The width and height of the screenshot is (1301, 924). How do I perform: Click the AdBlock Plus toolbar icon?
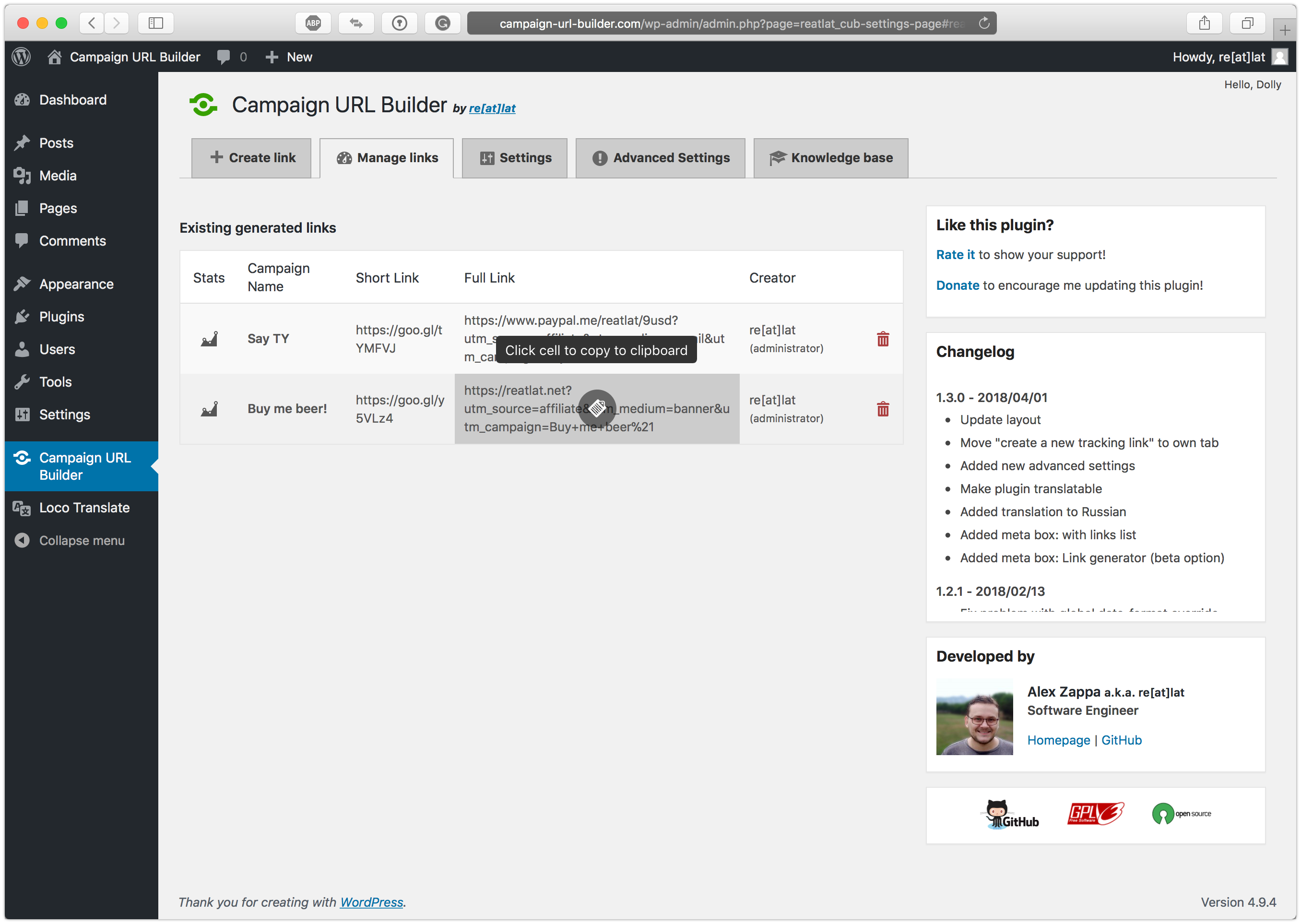[313, 24]
